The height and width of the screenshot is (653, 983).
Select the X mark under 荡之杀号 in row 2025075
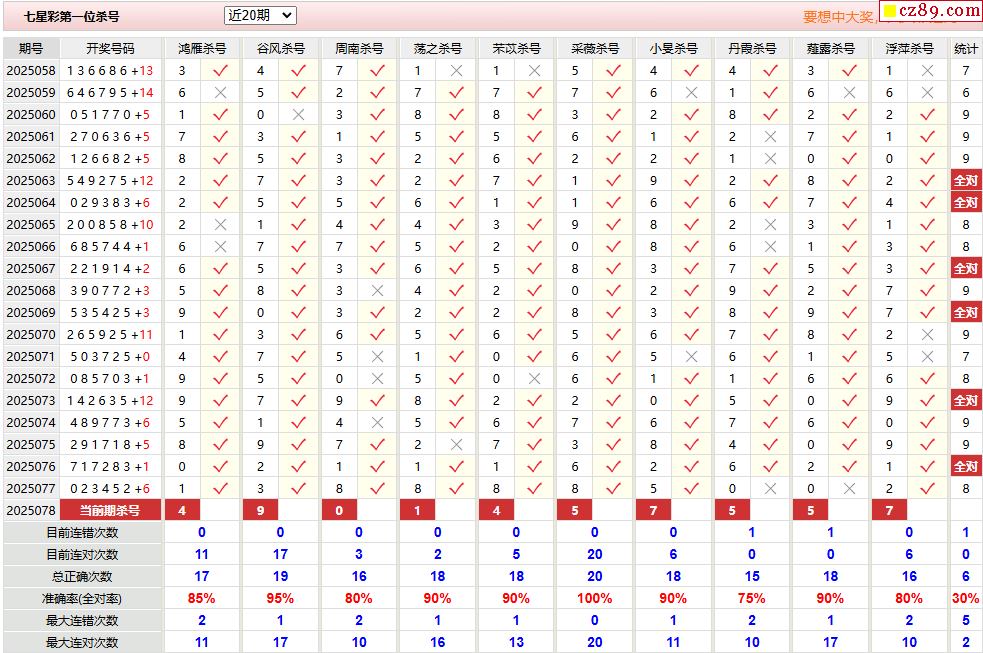coord(456,444)
